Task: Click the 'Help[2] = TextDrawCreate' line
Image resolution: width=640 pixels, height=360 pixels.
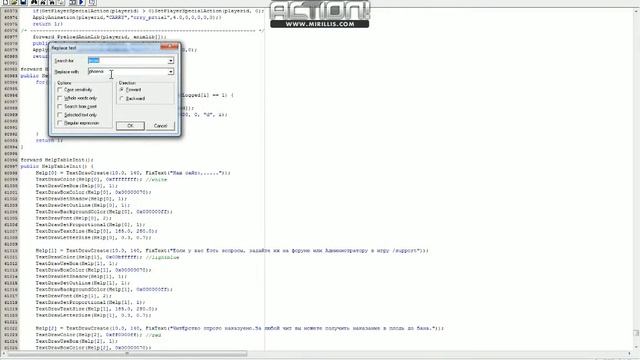Action: [x=240, y=328]
